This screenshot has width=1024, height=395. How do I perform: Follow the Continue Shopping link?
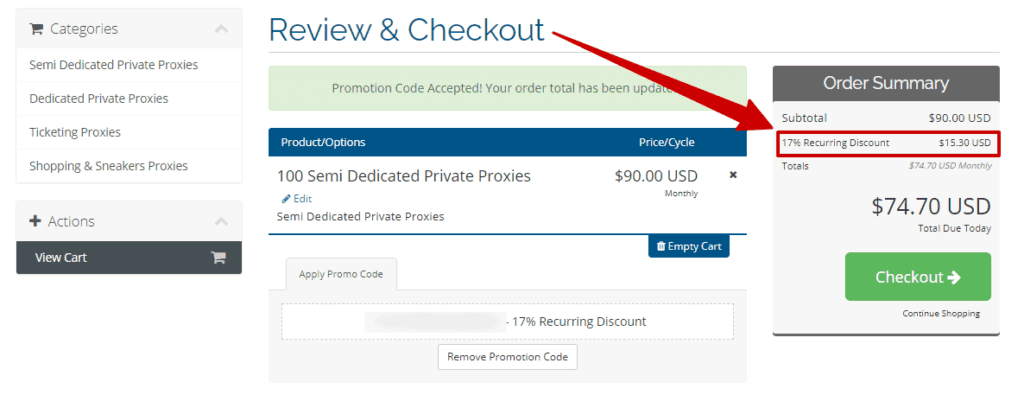click(941, 313)
